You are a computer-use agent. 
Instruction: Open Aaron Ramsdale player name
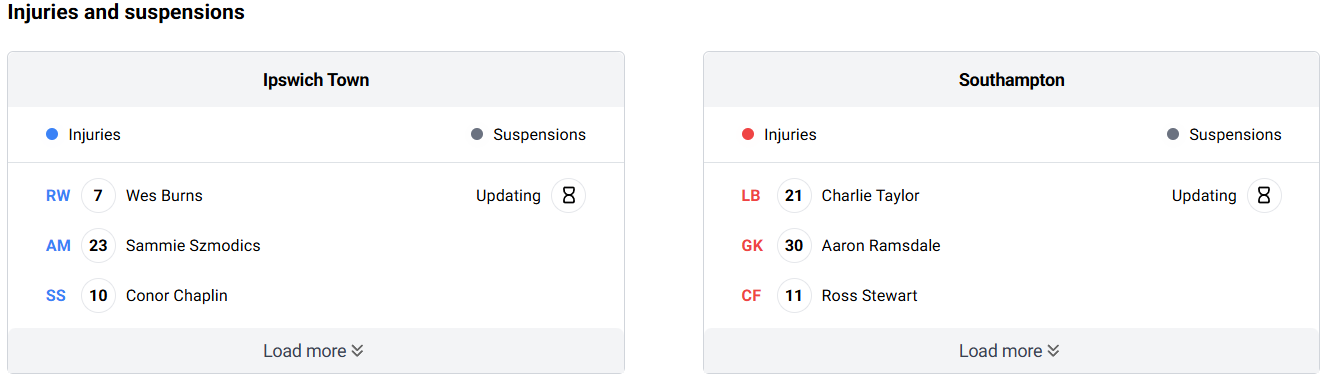881,246
